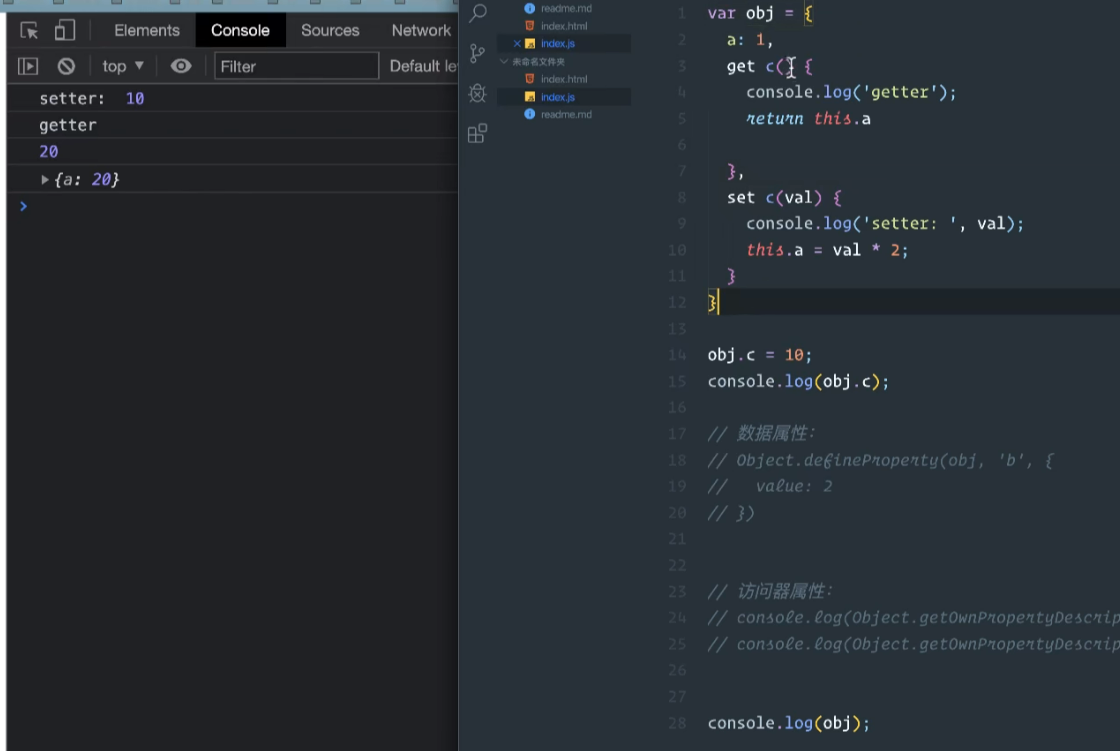Click the 'set c(val) {' code line
Screen dimensions: 1120x751
click(x=784, y=197)
